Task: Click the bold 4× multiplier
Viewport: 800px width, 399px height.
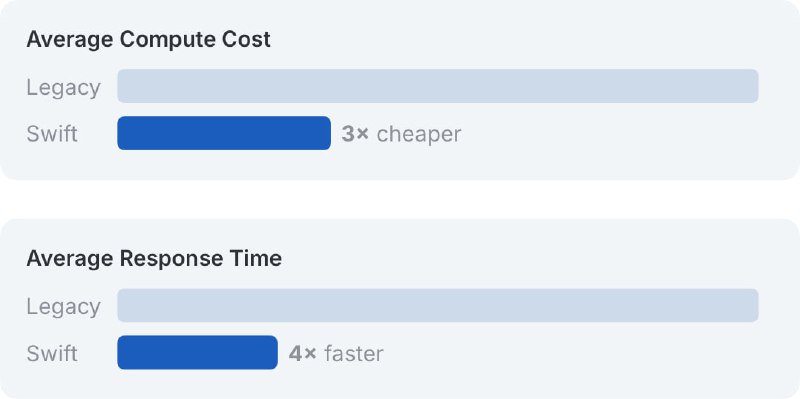Action: coord(303,354)
